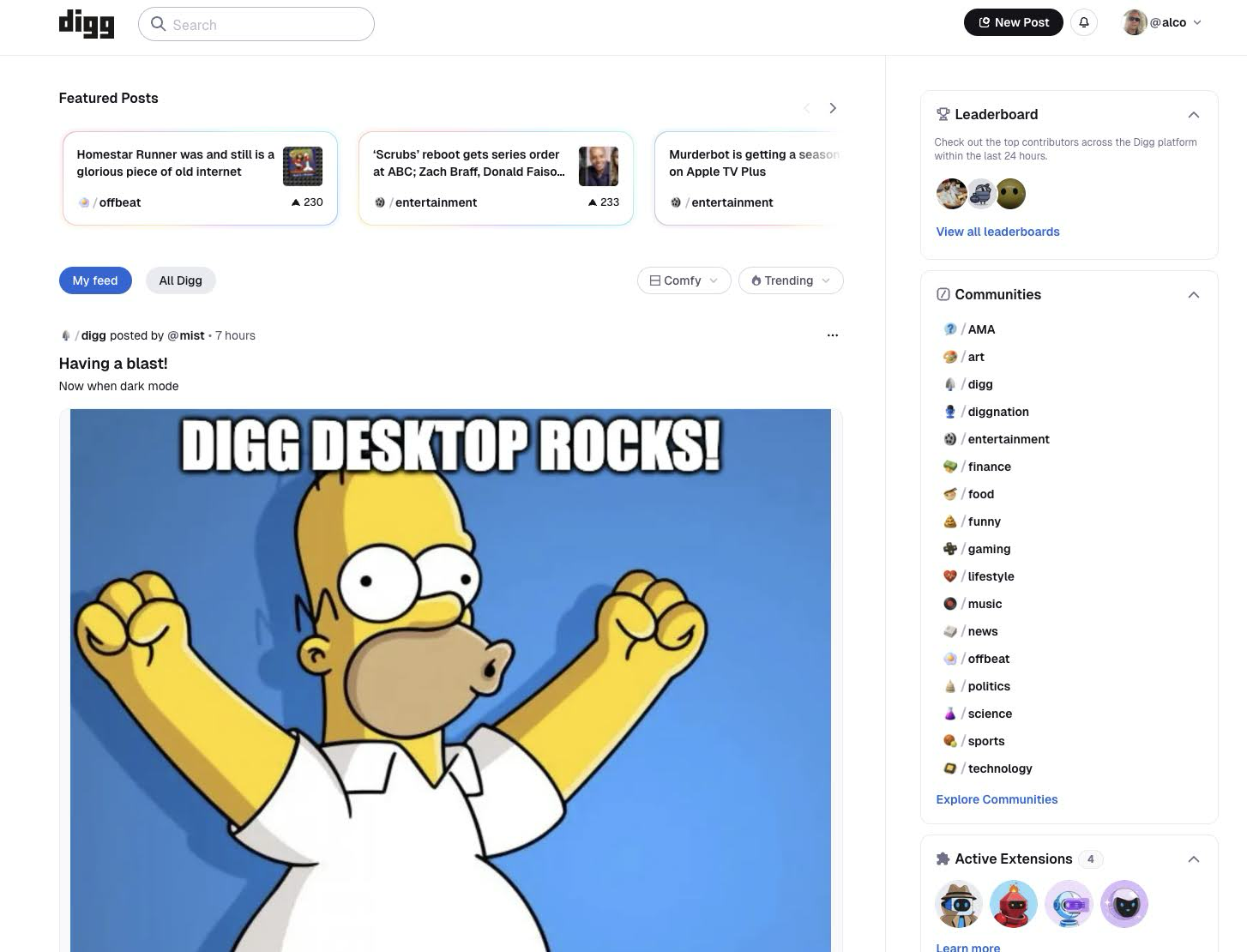The image size is (1247, 952).
Task: Go to next featured posts arrow
Action: tap(832, 108)
